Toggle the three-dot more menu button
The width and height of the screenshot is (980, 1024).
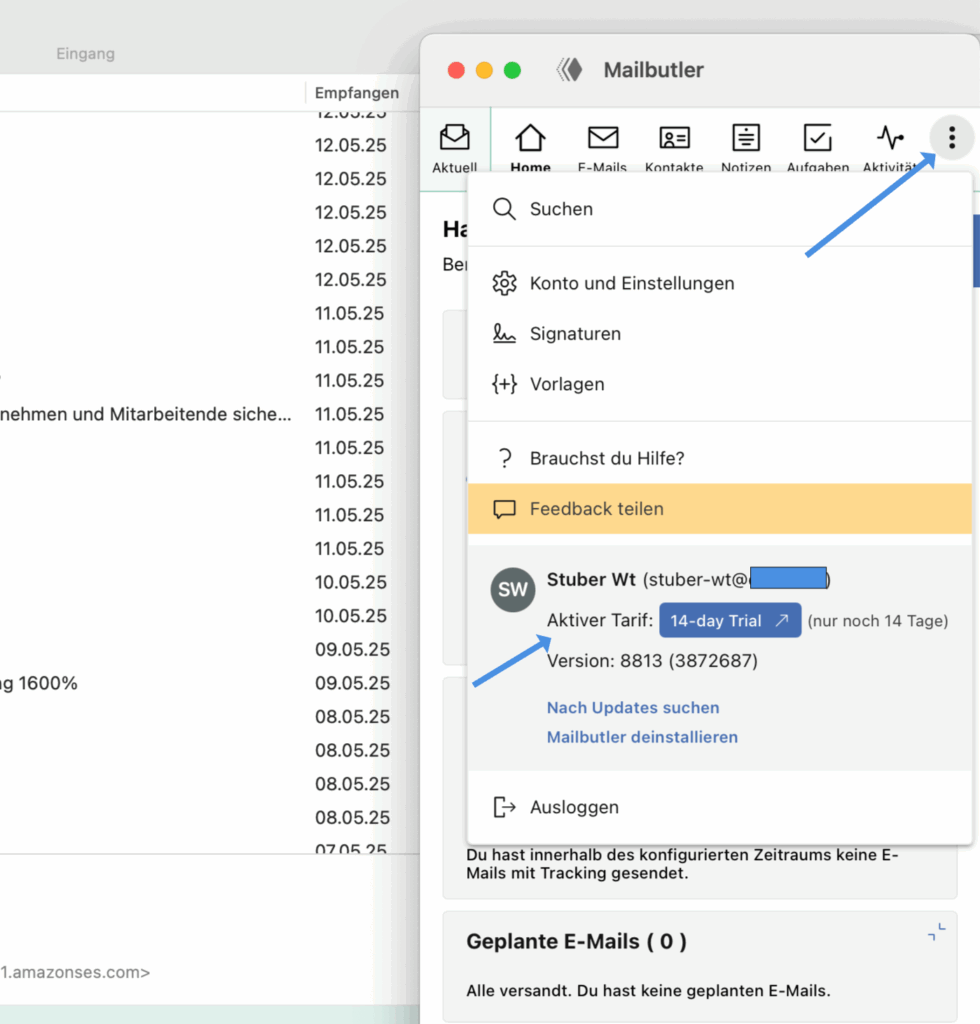952,138
